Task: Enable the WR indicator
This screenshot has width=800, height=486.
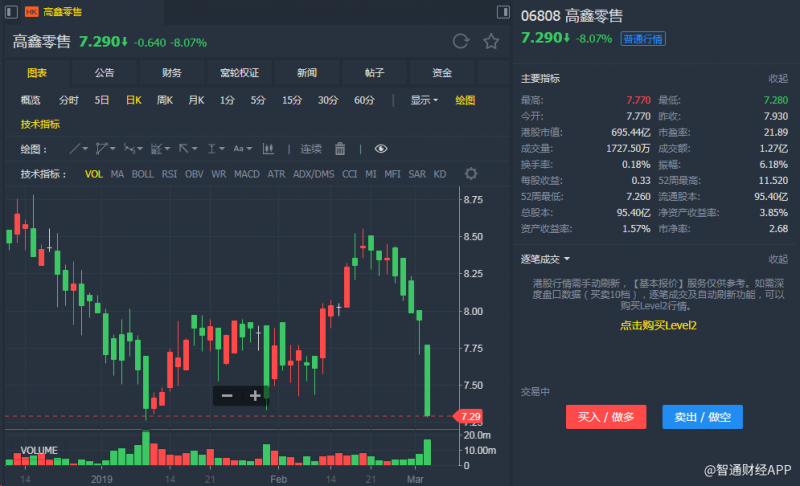Action: tap(218, 174)
